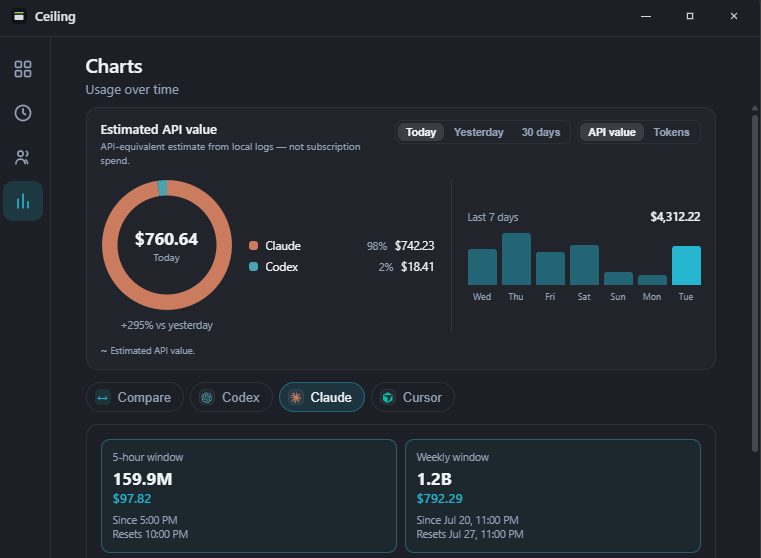
Task: Click the 5-hour window card
Action: [x=248, y=496]
